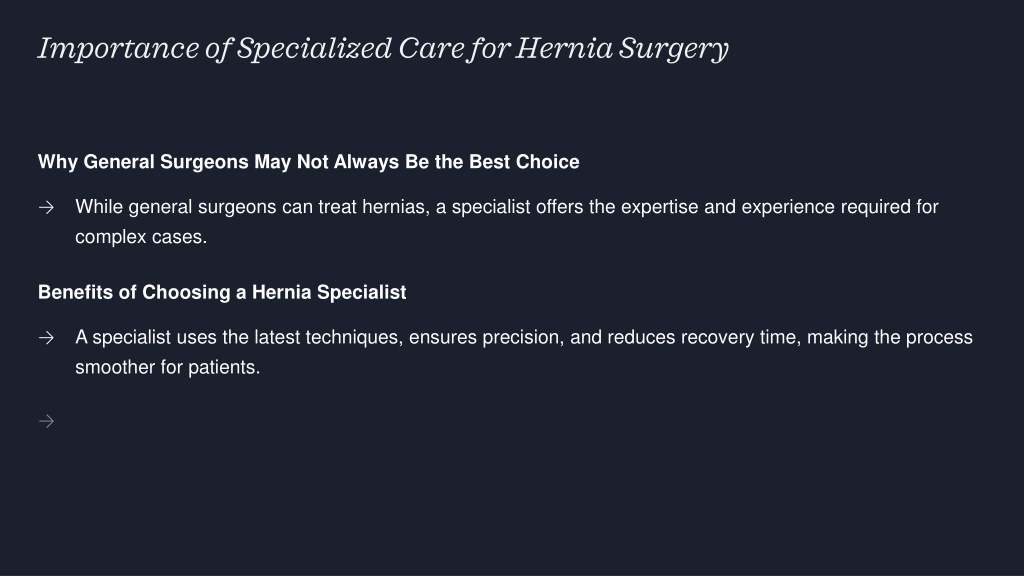This screenshot has width=1024, height=576.
Task: Click the word "Benefits" in second heading
Action: click(x=75, y=292)
